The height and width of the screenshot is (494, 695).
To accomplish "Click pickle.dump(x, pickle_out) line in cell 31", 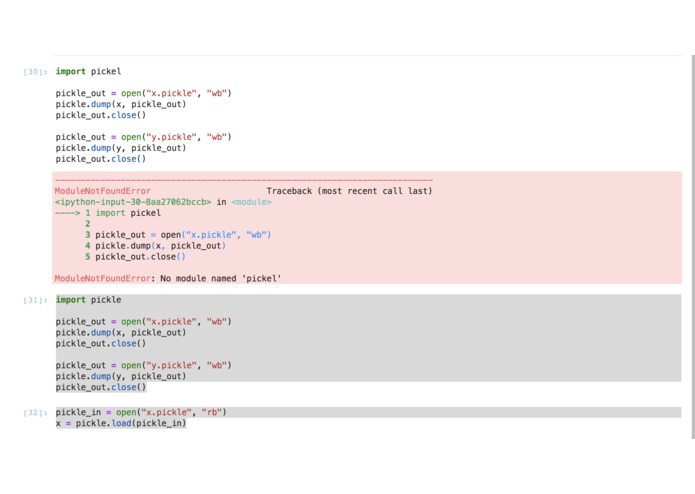I will [x=121, y=333].
